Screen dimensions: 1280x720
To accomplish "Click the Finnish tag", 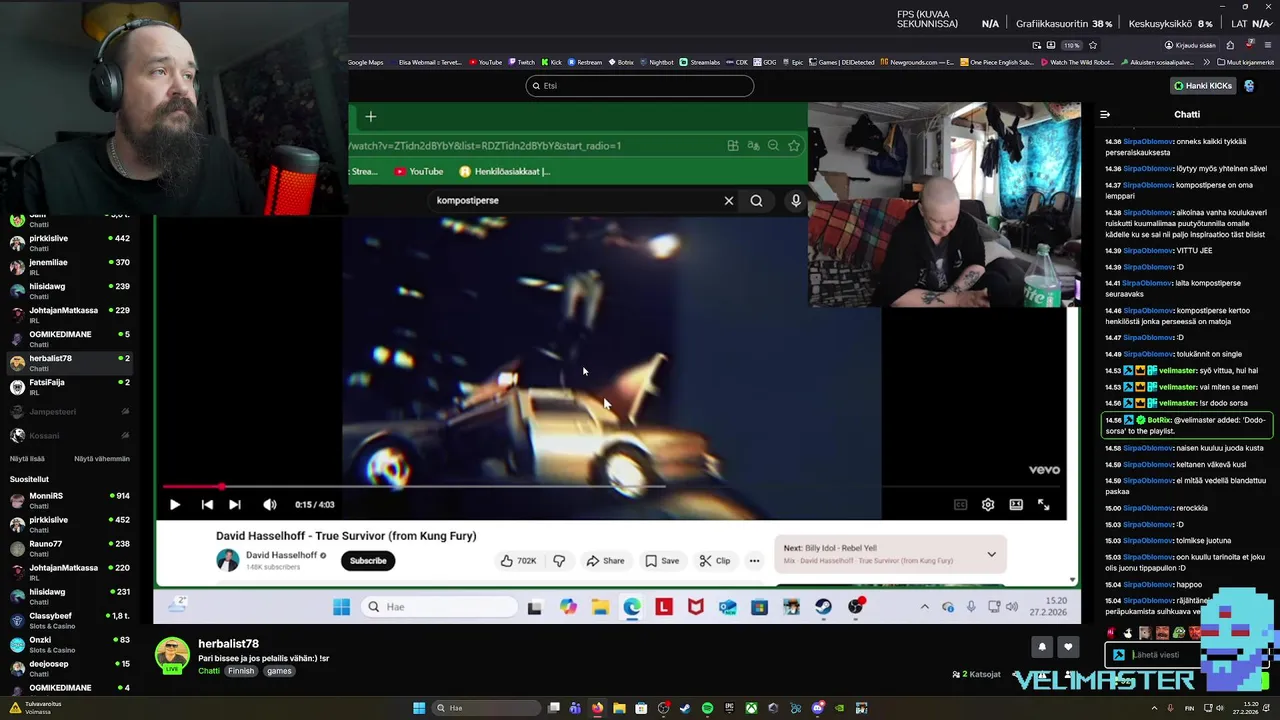I will point(241,671).
